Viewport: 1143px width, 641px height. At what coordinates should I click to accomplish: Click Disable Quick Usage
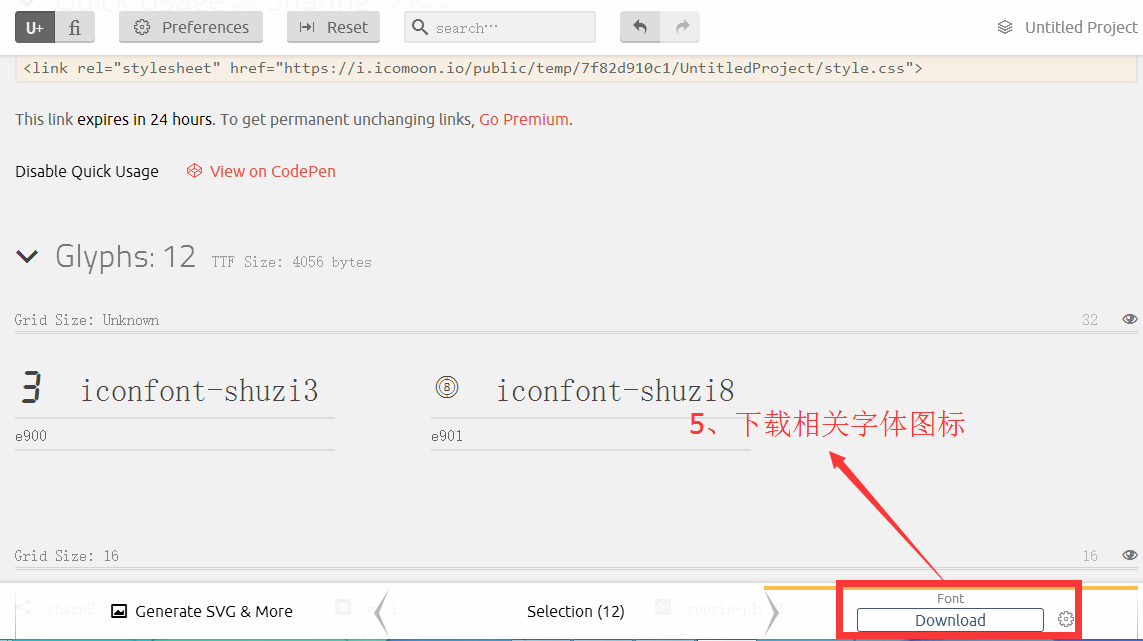[x=87, y=172]
